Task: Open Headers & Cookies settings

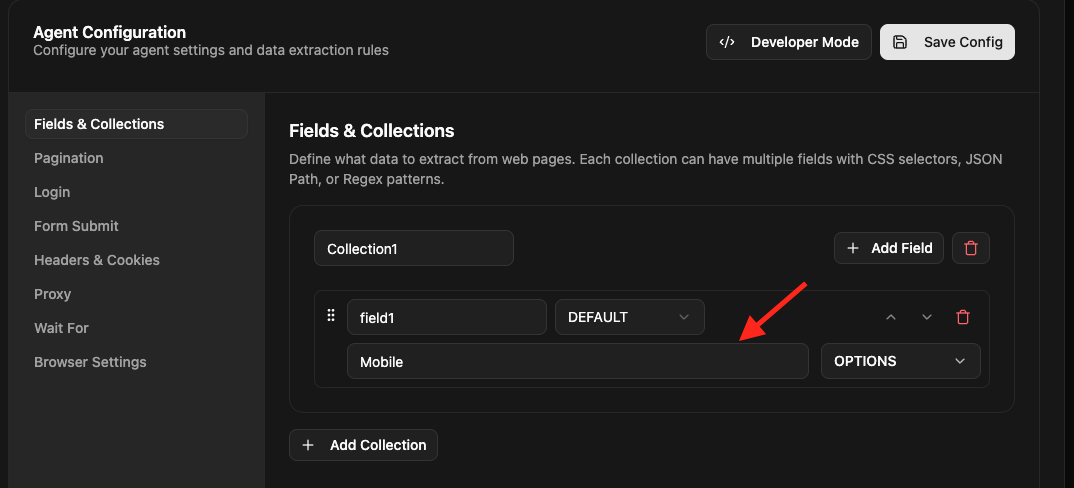Action: (97, 260)
